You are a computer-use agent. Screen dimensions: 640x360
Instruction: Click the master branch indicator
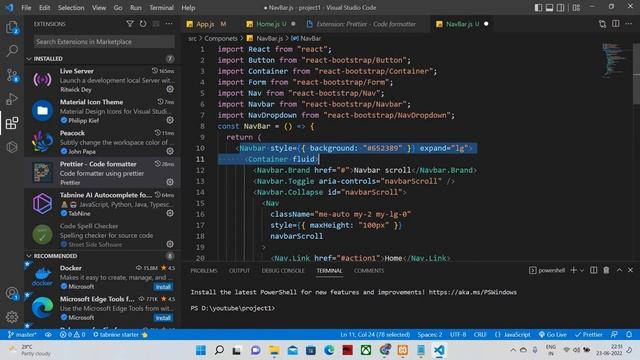pyautogui.click(x=22, y=334)
